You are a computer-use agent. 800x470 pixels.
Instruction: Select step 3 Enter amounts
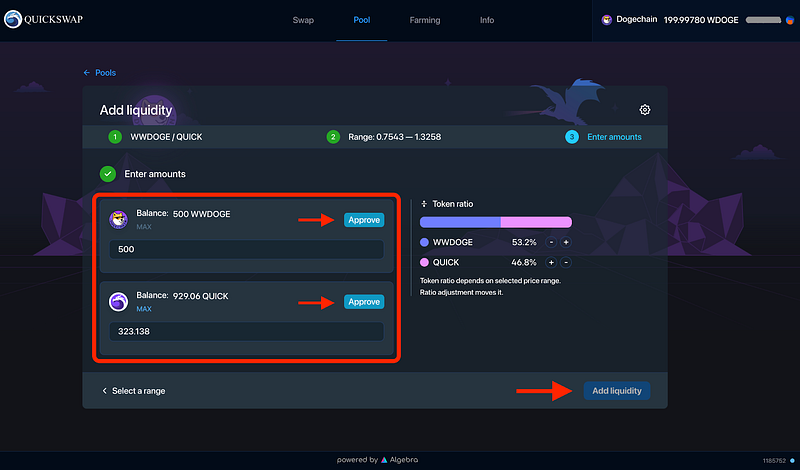pyautogui.click(x=603, y=137)
